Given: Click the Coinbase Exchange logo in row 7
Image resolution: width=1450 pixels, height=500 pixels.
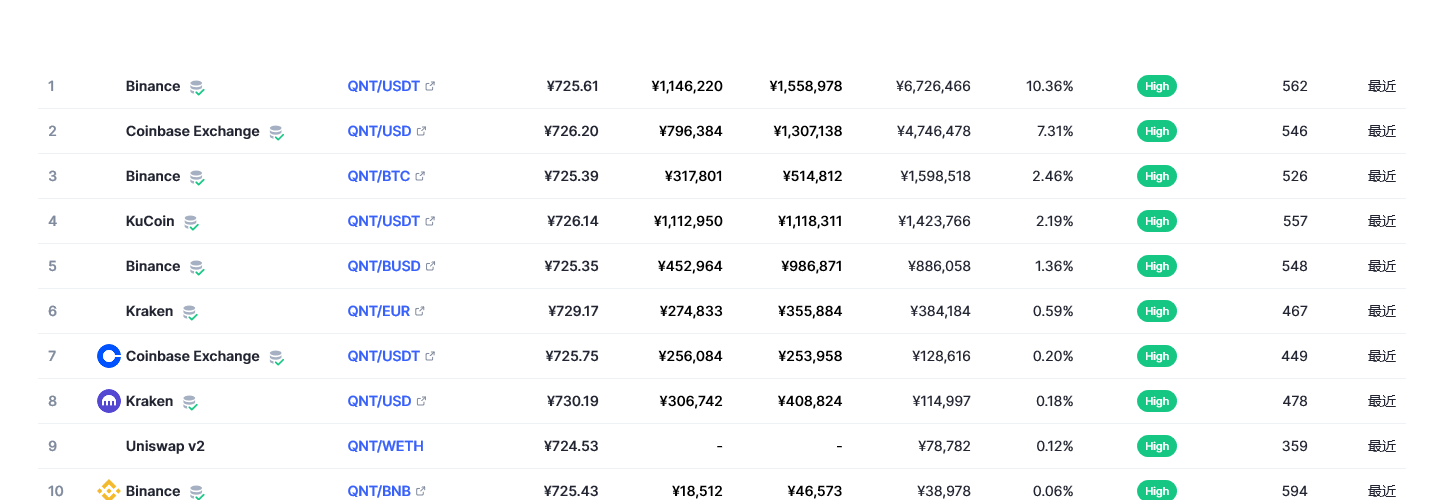Looking at the screenshot, I should click(109, 356).
